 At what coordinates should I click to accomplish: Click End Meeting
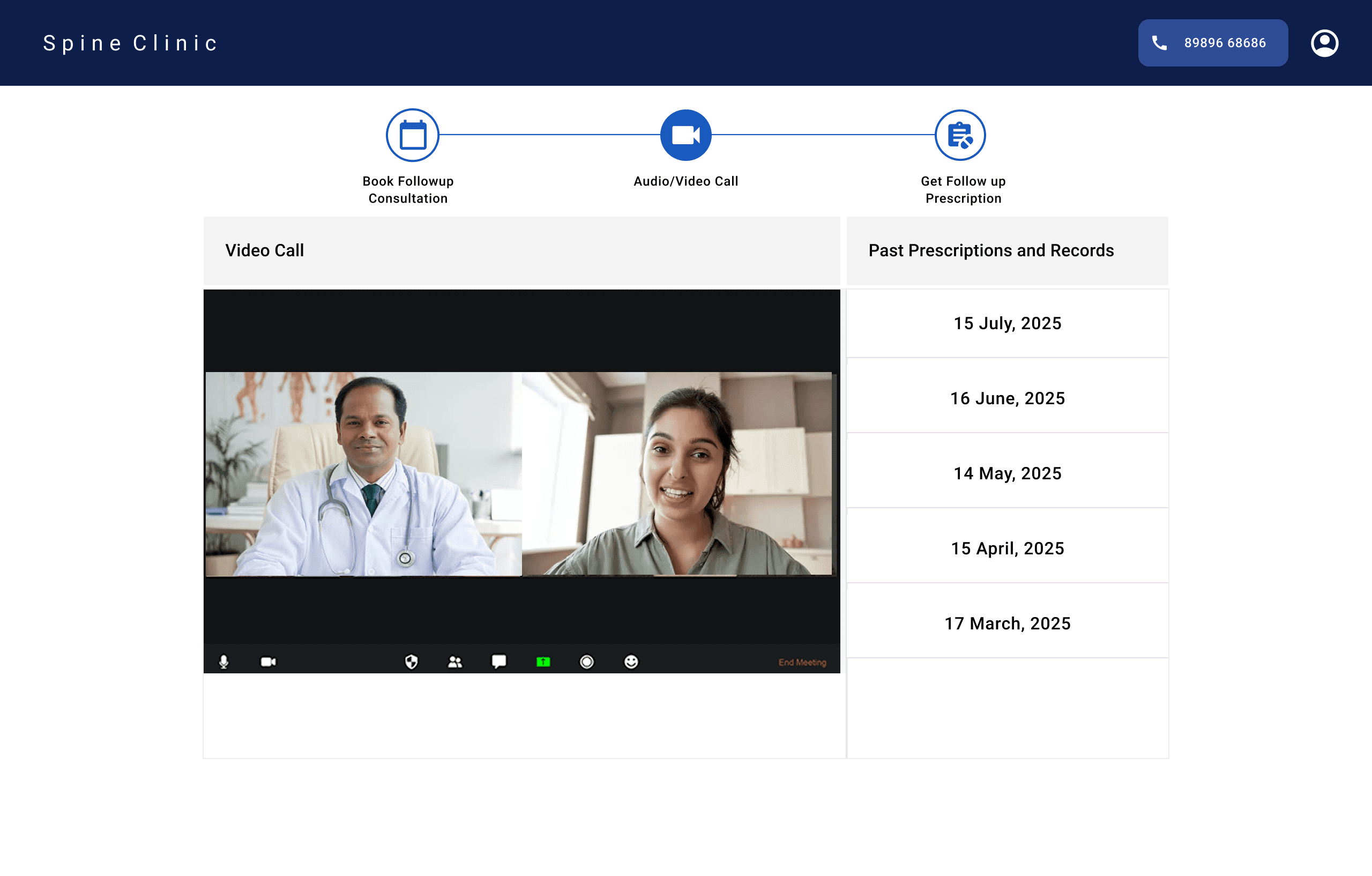802,662
